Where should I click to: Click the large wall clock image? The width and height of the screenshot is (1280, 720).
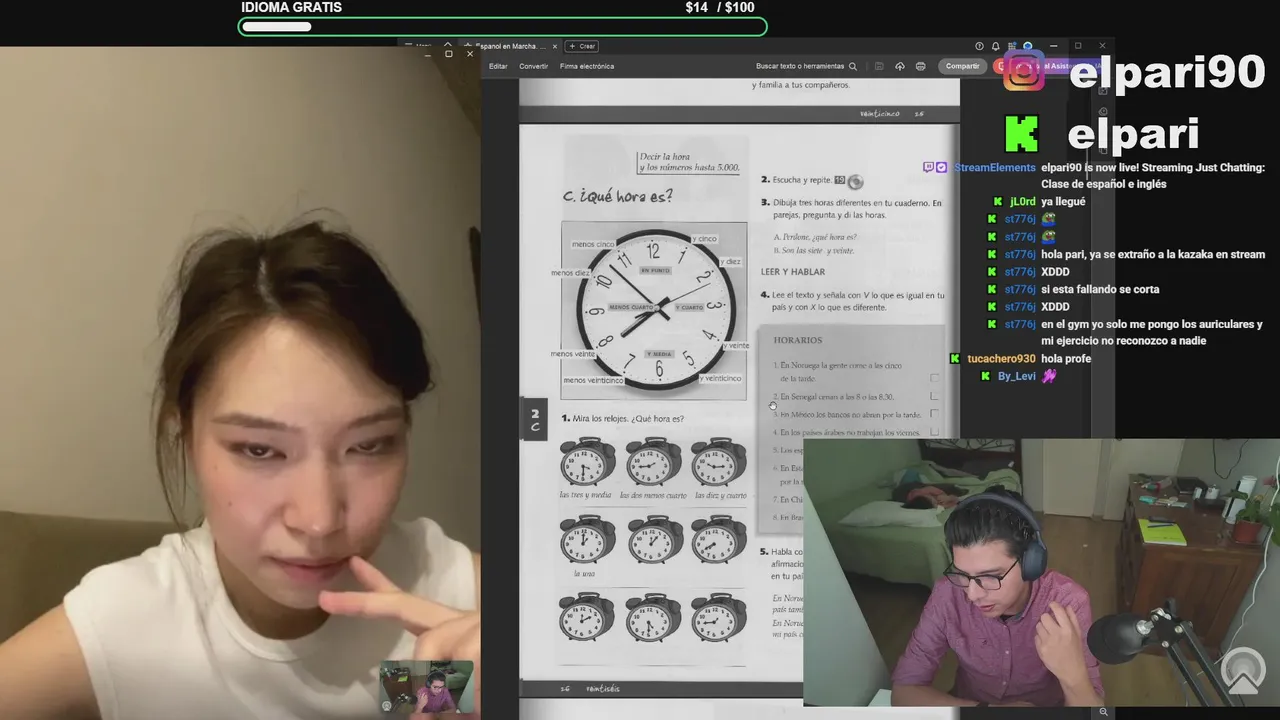[x=654, y=311]
